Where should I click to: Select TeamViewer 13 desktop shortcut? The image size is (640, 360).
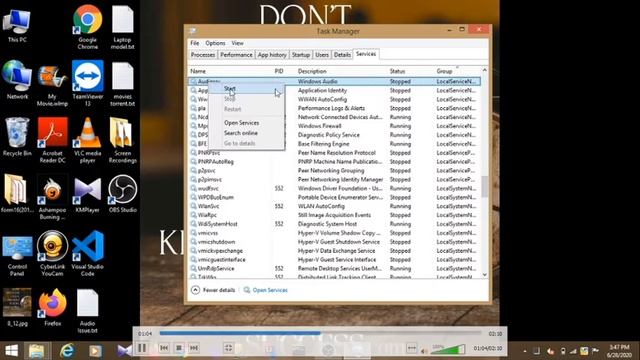pyautogui.click(x=88, y=83)
